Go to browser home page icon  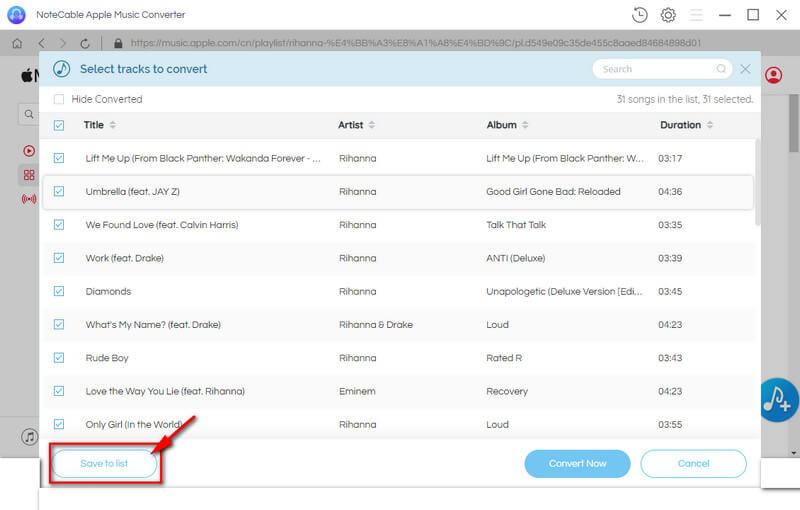pos(17,43)
